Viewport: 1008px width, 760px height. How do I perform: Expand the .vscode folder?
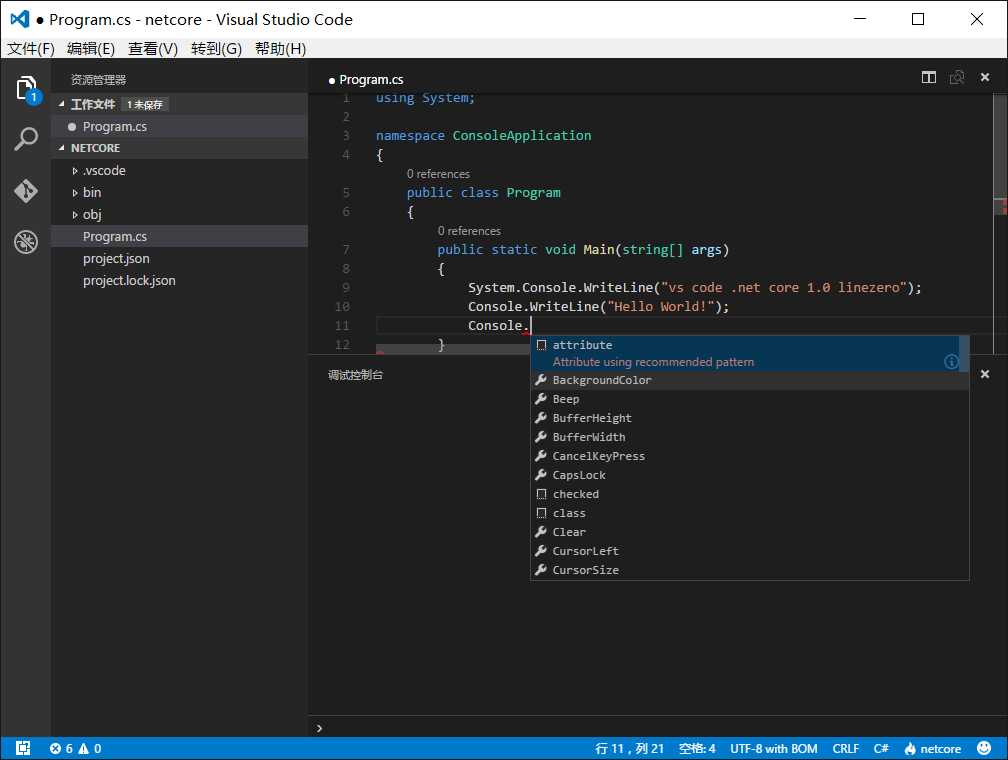pyautogui.click(x=104, y=171)
